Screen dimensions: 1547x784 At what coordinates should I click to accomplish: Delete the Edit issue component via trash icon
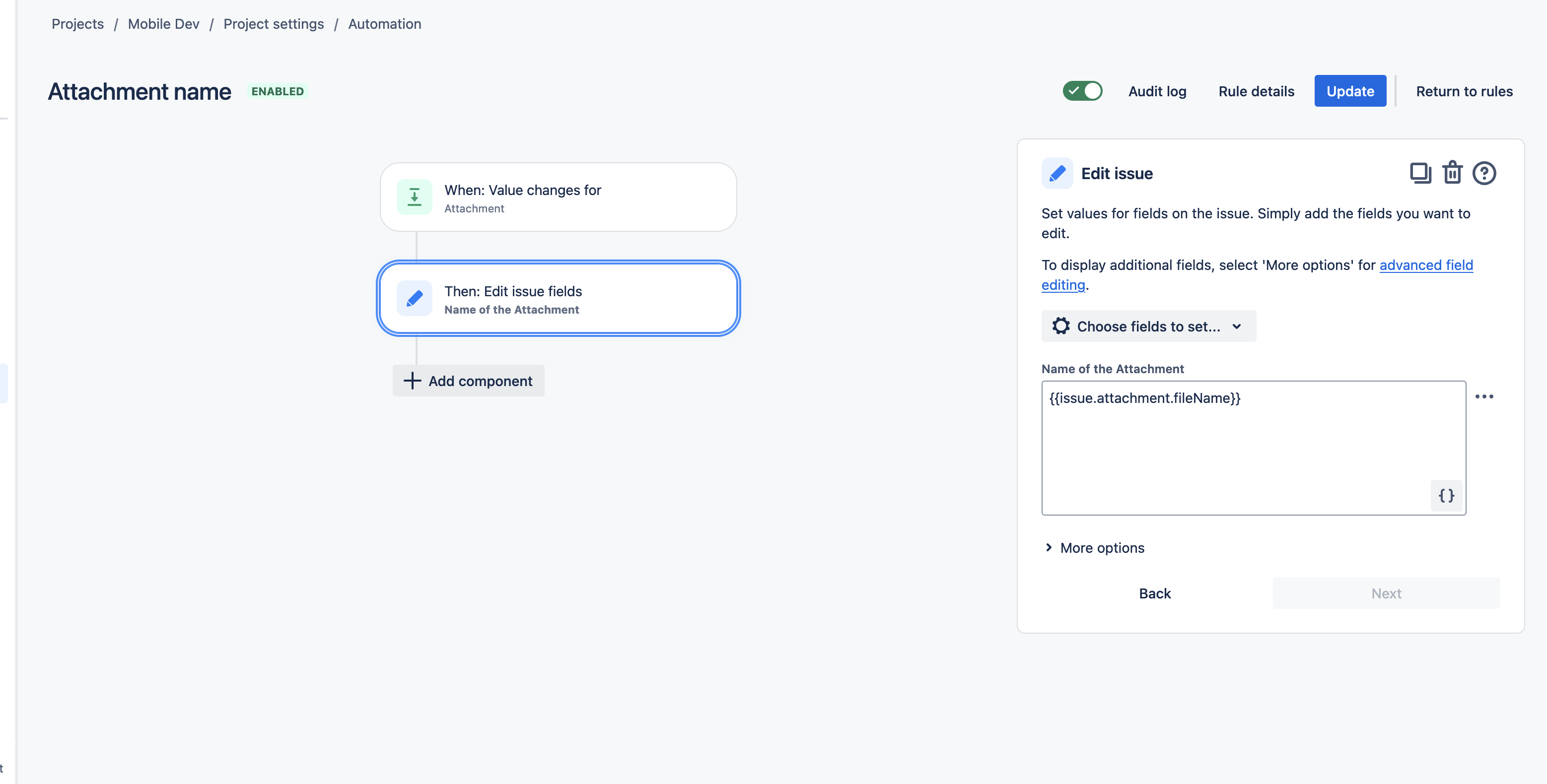[x=1453, y=173]
